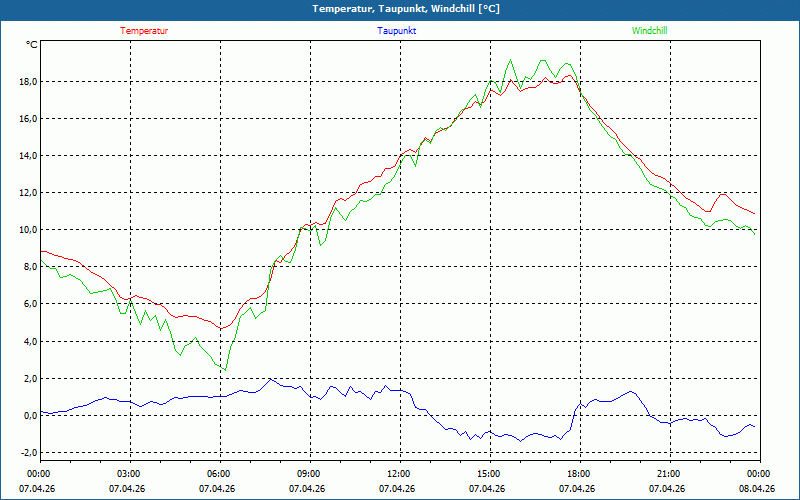Click the 15:00 time axis label
800x500 pixels.
click(487, 474)
